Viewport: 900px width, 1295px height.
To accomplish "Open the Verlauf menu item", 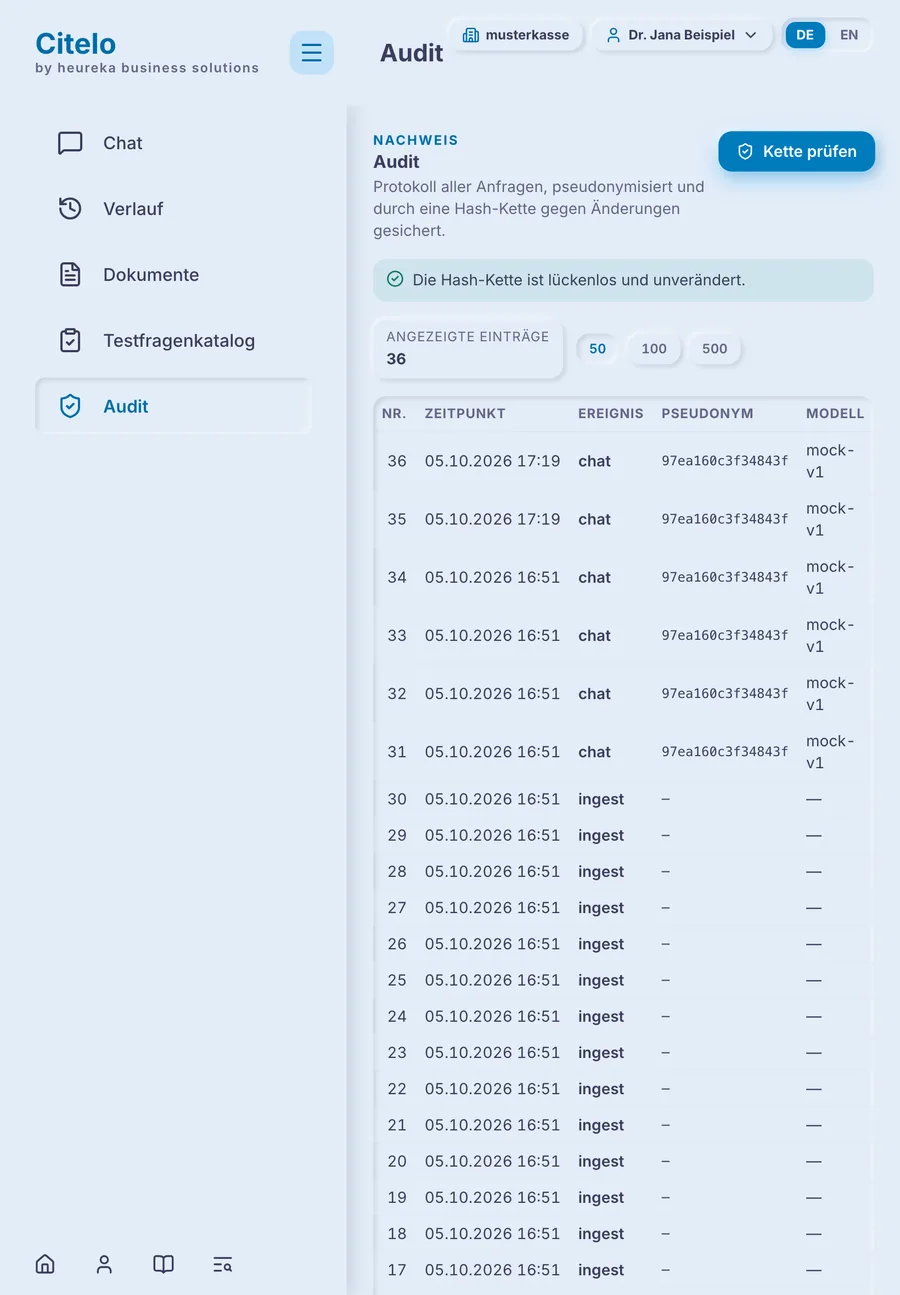I will point(173,209).
